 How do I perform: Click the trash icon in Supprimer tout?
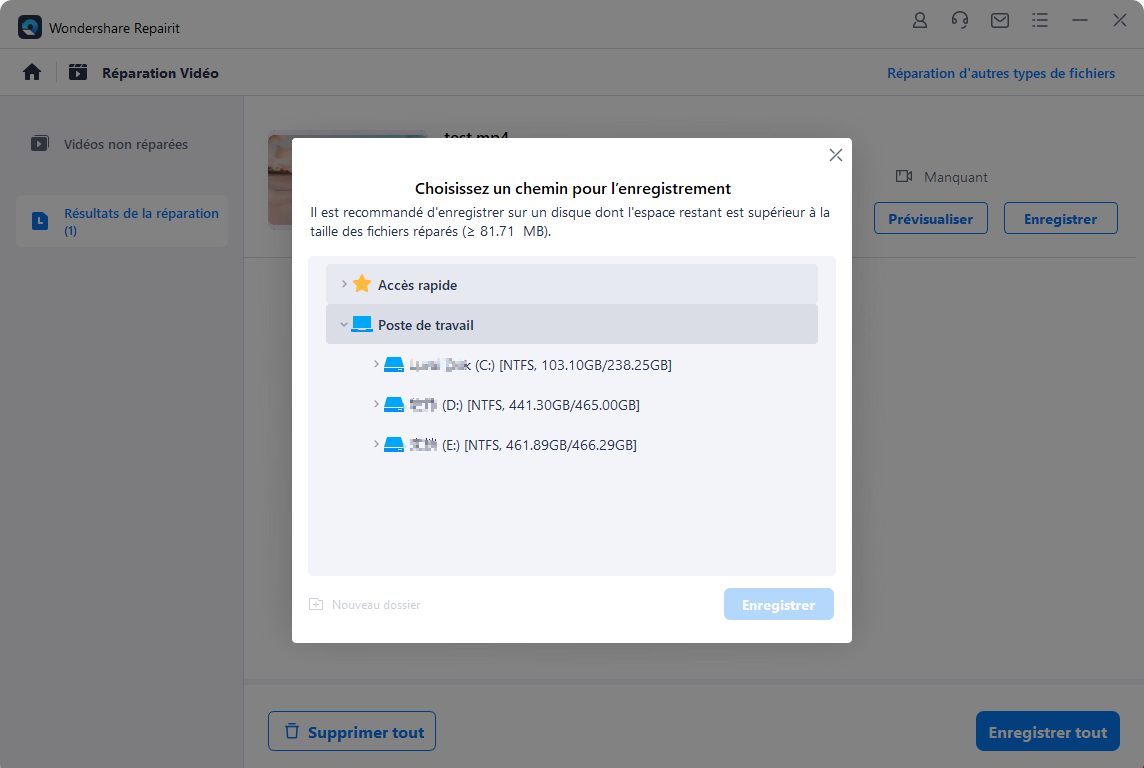[292, 731]
